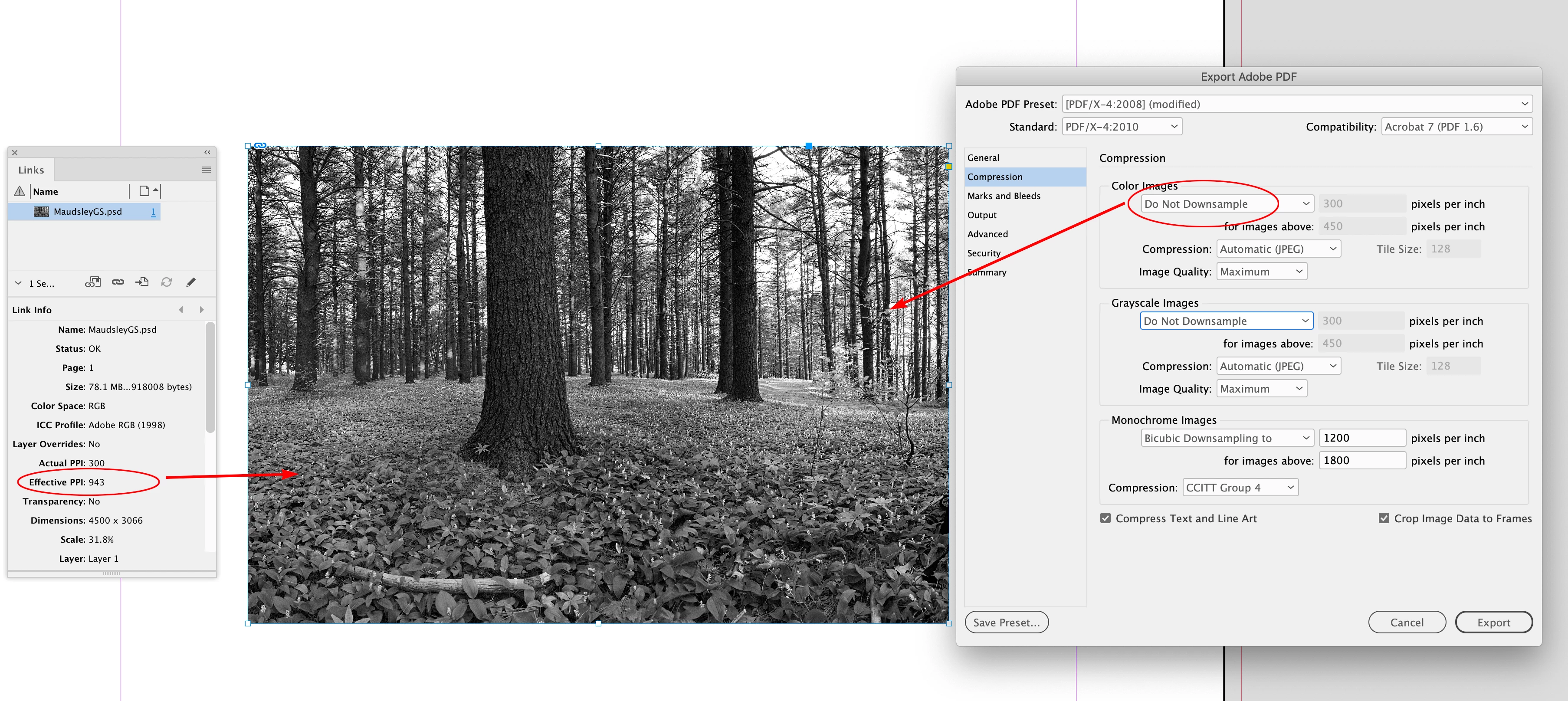This screenshot has height=701, width=1568.
Task: Switch to the Output section
Action: click(981, 215)
